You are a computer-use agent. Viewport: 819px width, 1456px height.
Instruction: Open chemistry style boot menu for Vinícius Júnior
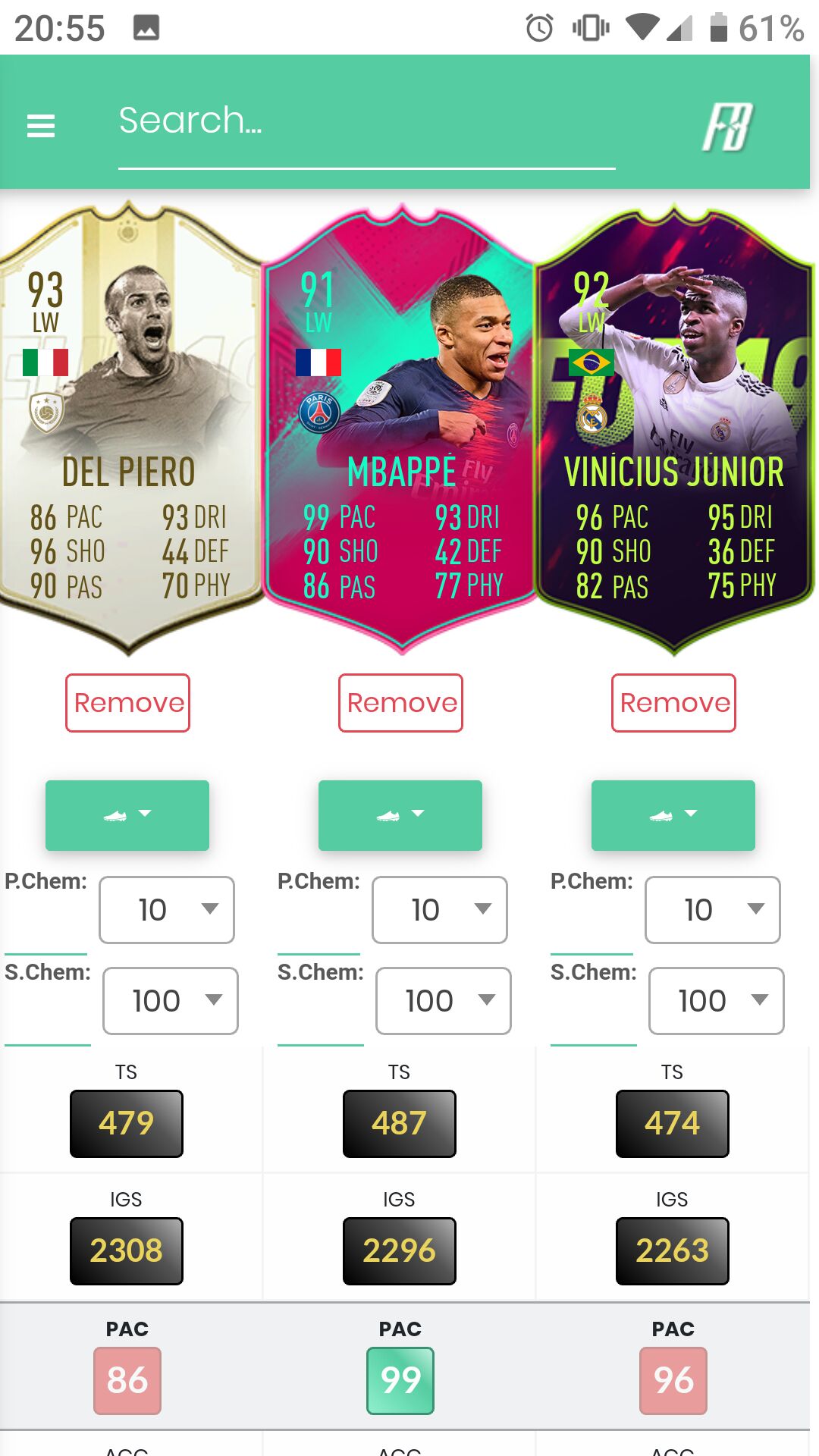coord(673,815)
